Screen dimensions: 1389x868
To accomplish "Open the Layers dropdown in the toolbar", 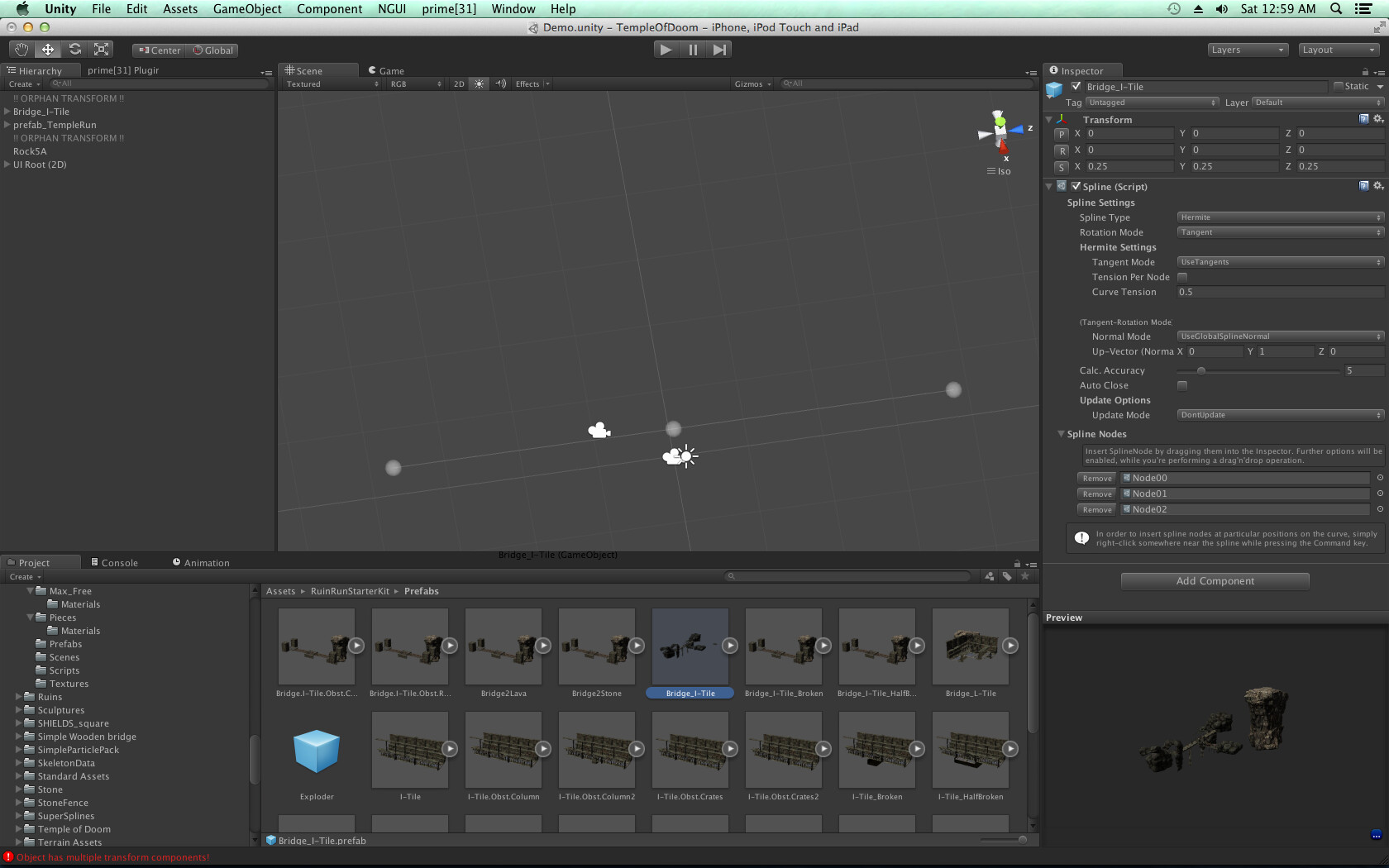I will tap(1248, 50).
